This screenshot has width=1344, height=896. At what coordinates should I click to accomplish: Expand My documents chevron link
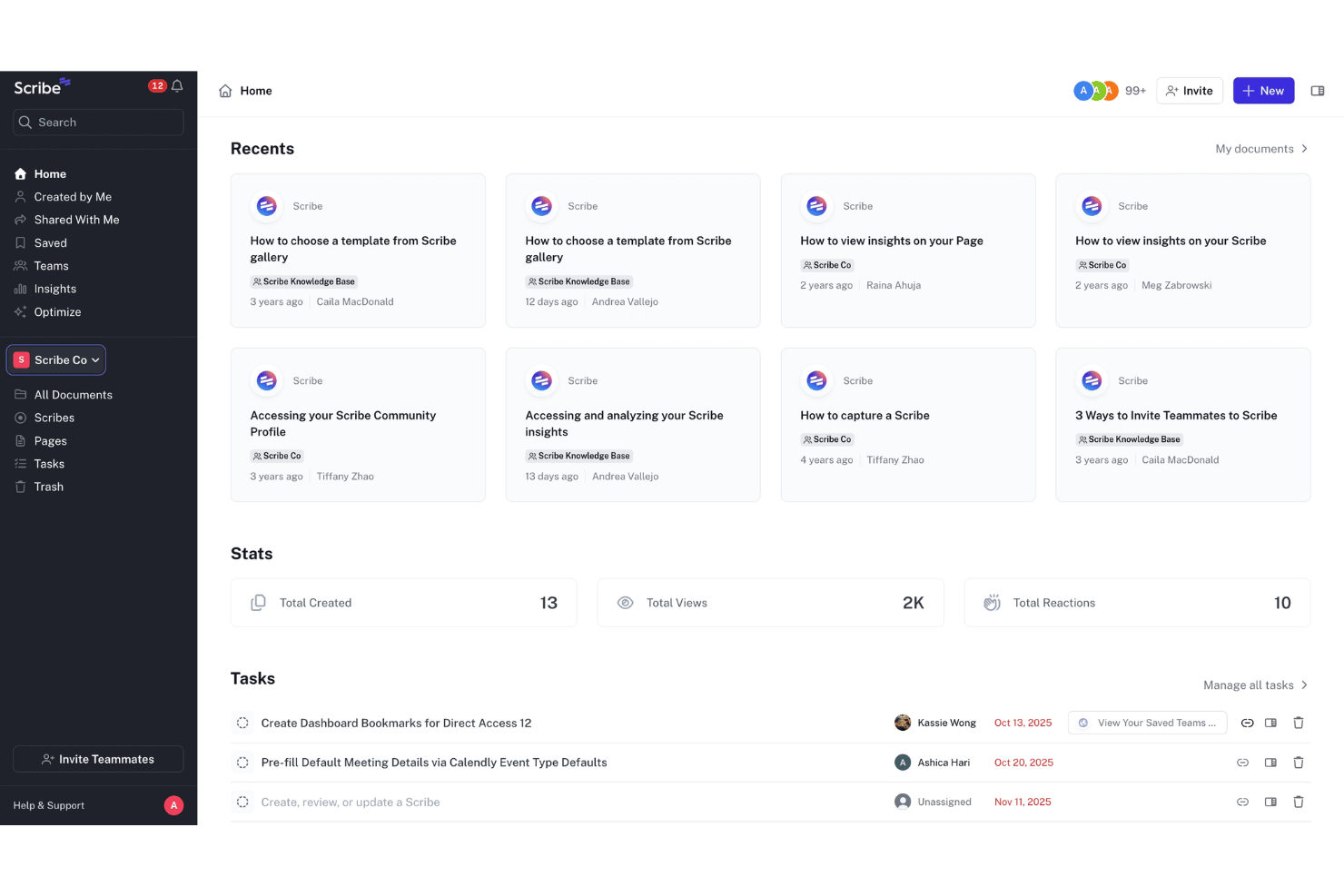(1261, 149)
